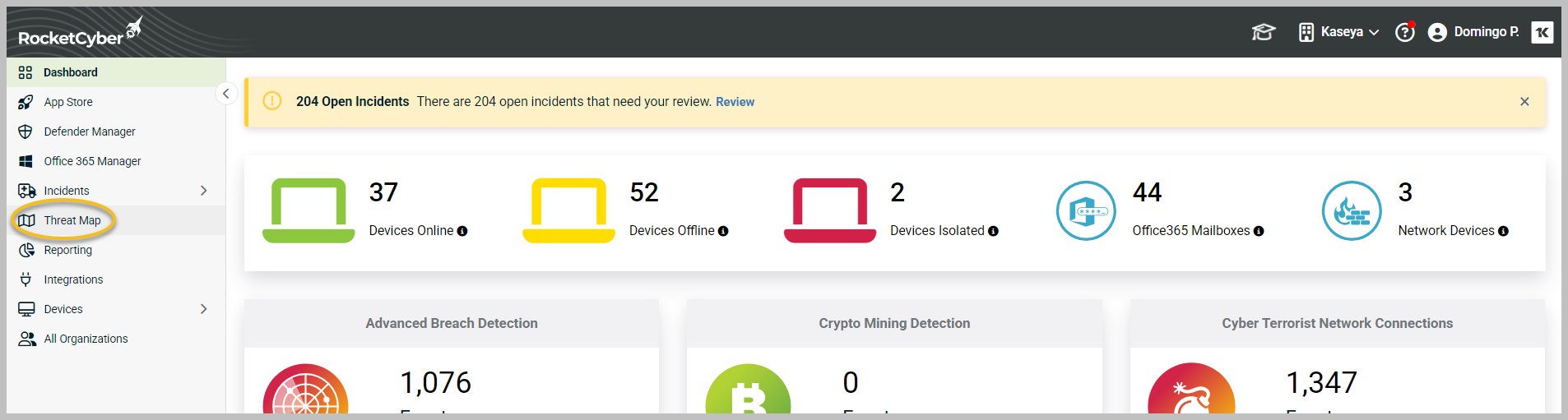Image resolution: width=1568 pixels, height=420 pixels.
Task: Click the Network Devices firewall icon
Action: click(x=1351, y=210)
